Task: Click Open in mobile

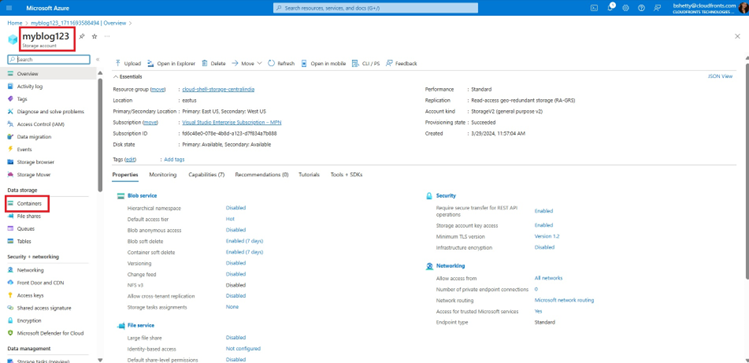Action: (323, 63)
